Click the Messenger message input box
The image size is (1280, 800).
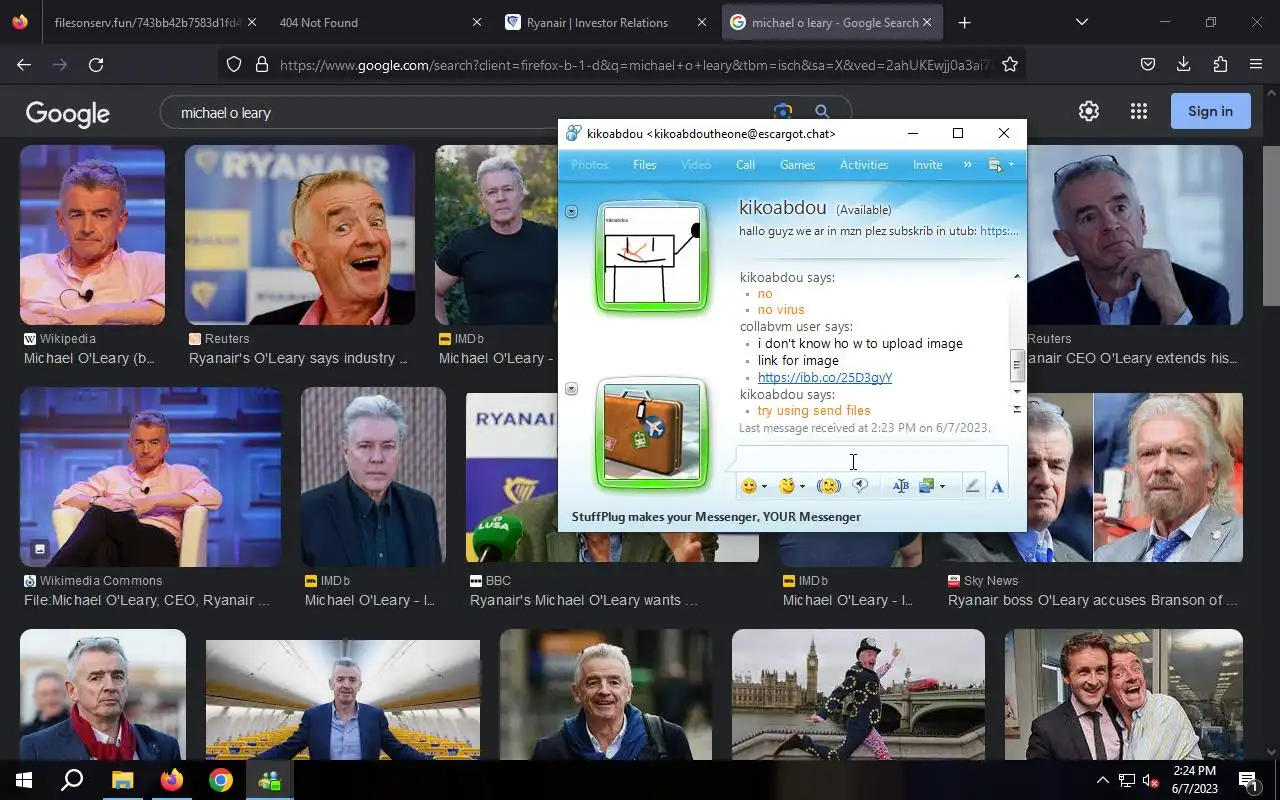coord(871,460)
